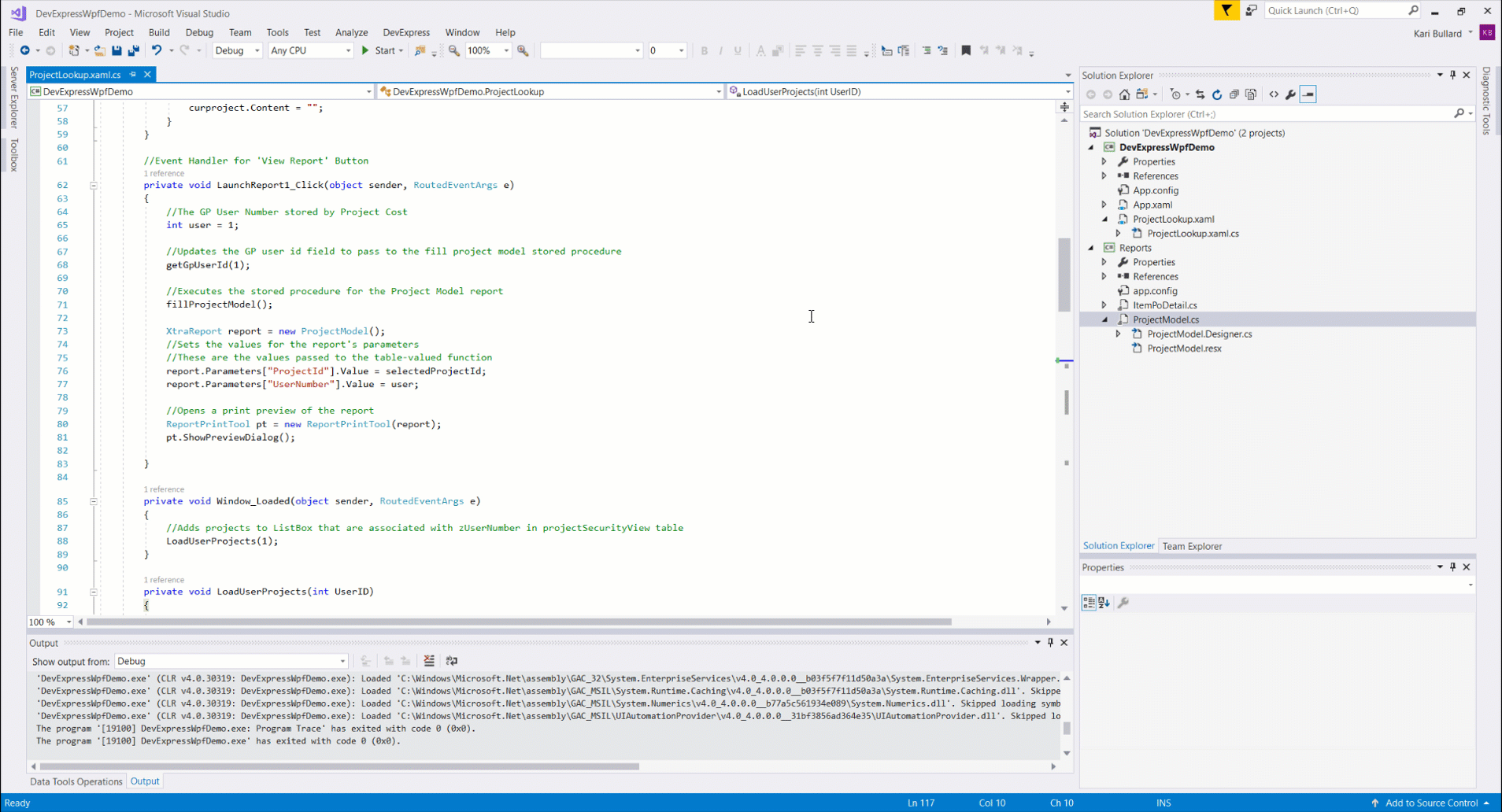
Task: Open the DevExpress menu
Action: (406, 32)
